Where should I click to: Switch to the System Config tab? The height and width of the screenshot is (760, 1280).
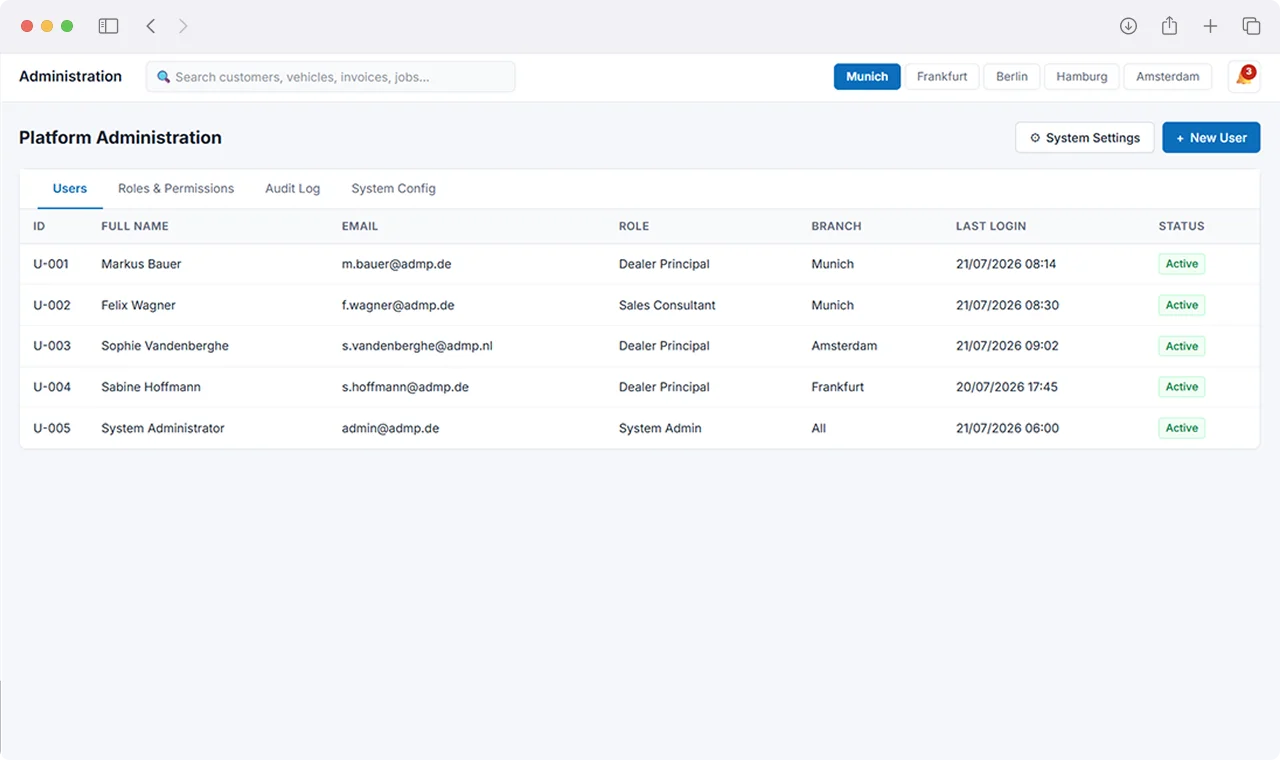coord(394,188)
